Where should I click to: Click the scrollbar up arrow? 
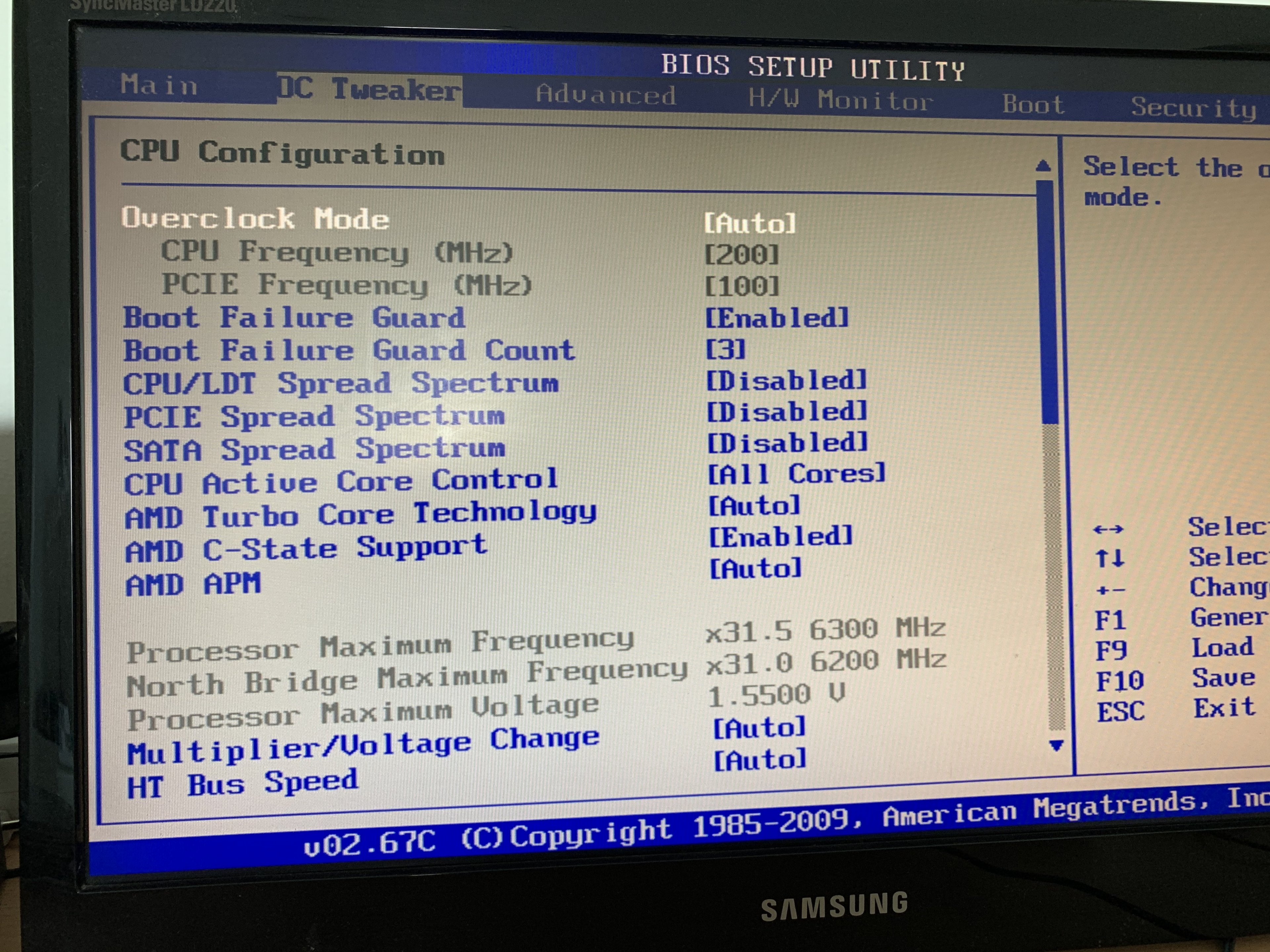tap(1043, 166)
